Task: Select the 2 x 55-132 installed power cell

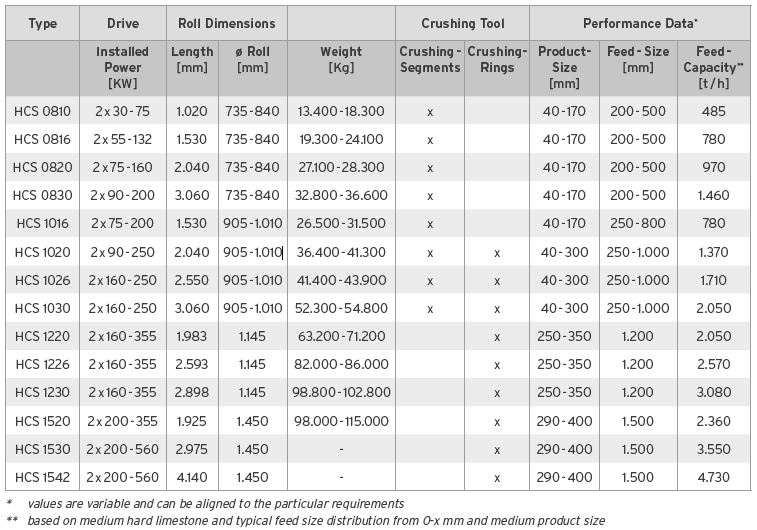Action: tap(123, 139)
